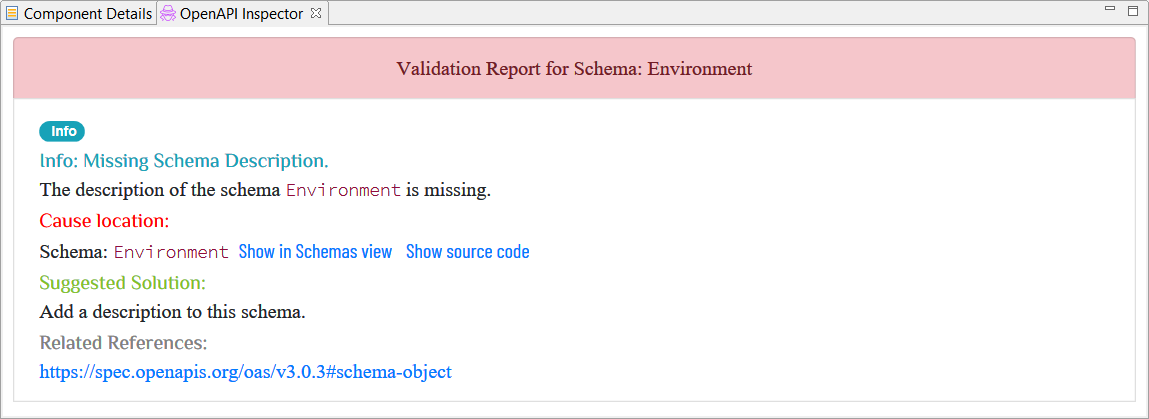Switch to the Component Details tab
Image resolution: width=1149 pixels, height=419 pixels.
[79, 13]
